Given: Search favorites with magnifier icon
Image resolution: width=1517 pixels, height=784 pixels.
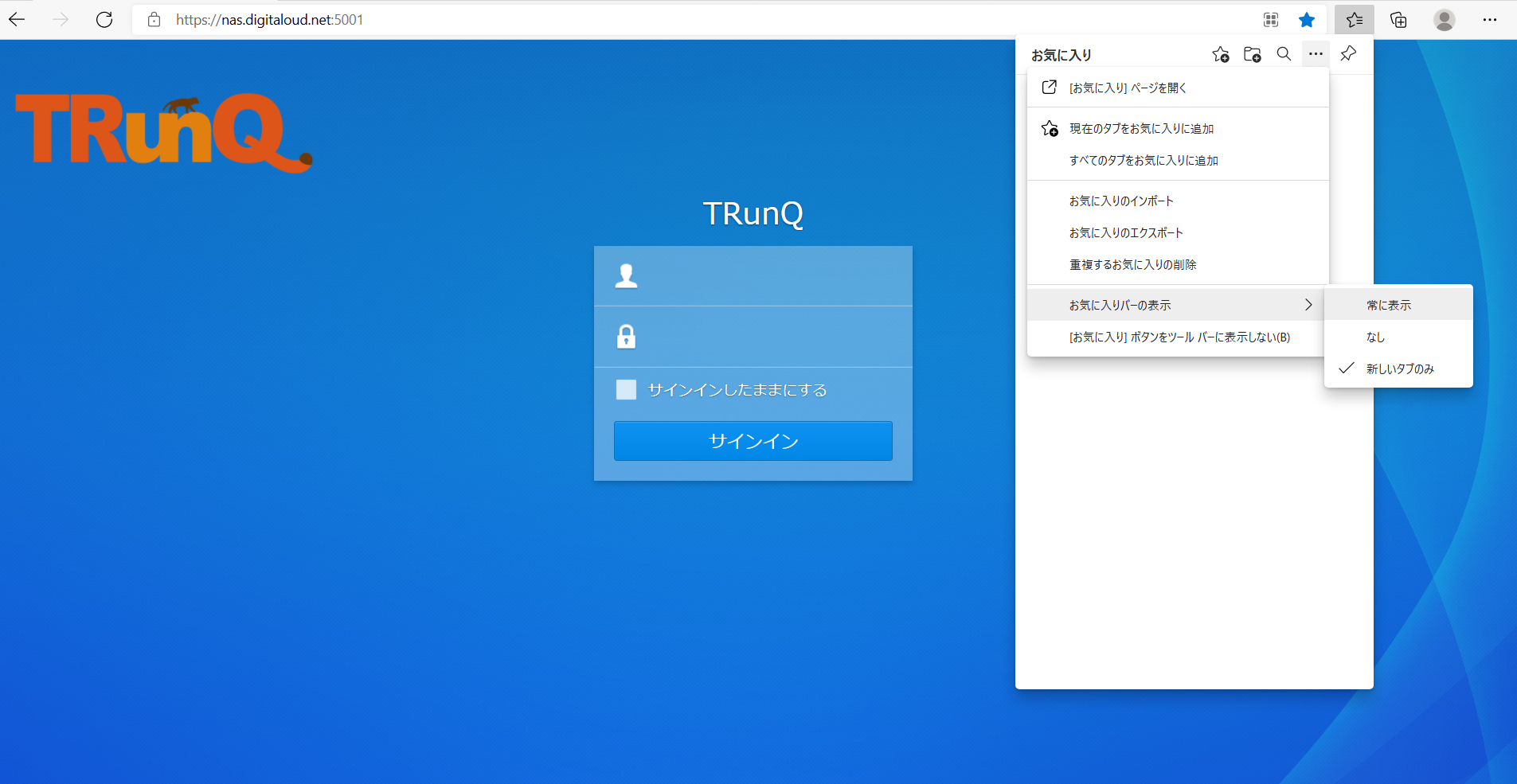Looking at the screenshot, I should pos(1284,54).
